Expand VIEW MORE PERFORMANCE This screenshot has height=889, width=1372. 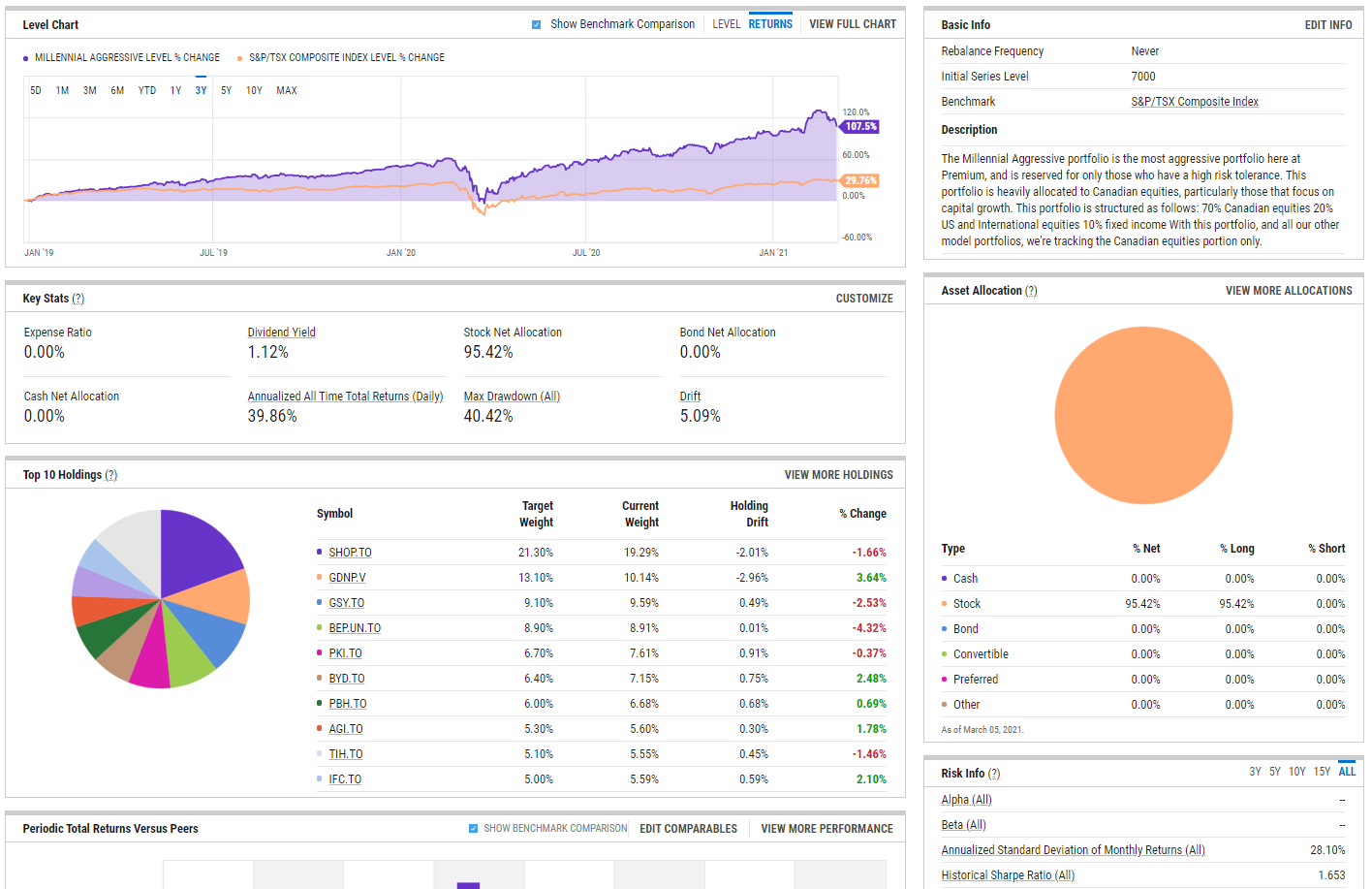click(x=826, y=829)
